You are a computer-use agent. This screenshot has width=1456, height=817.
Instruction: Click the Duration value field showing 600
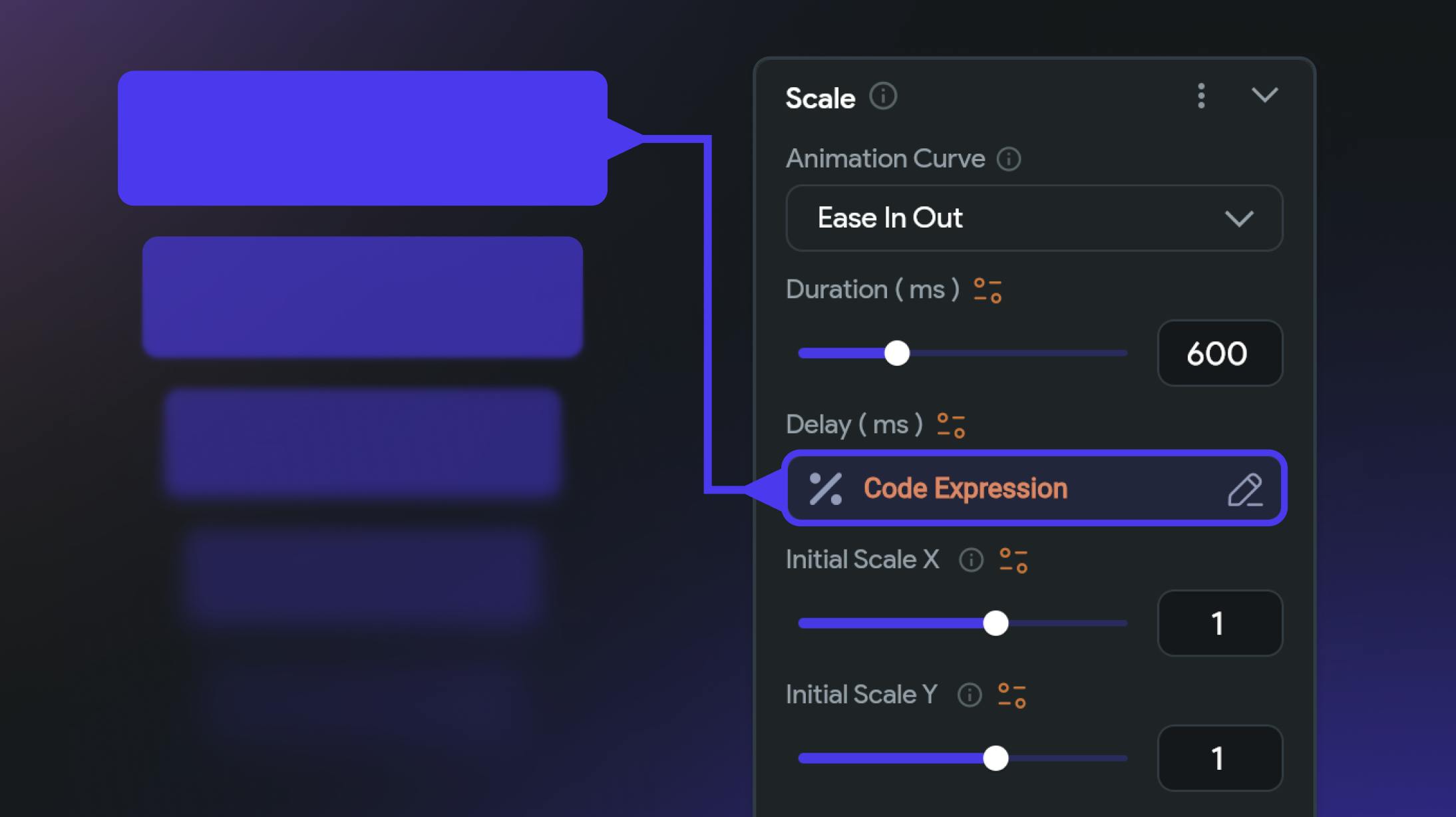pos(1219,353)
